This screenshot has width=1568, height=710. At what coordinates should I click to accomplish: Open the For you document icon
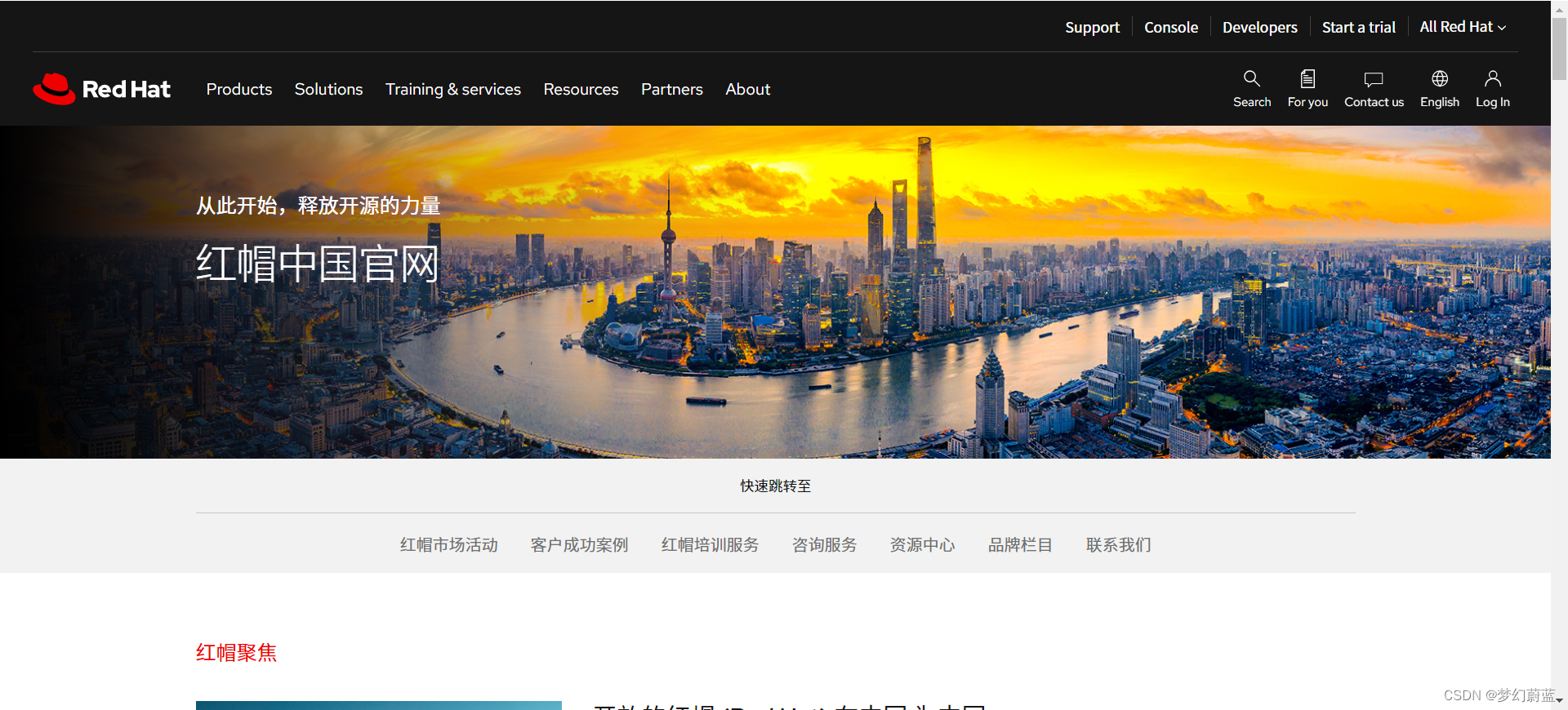(1307, 79)
